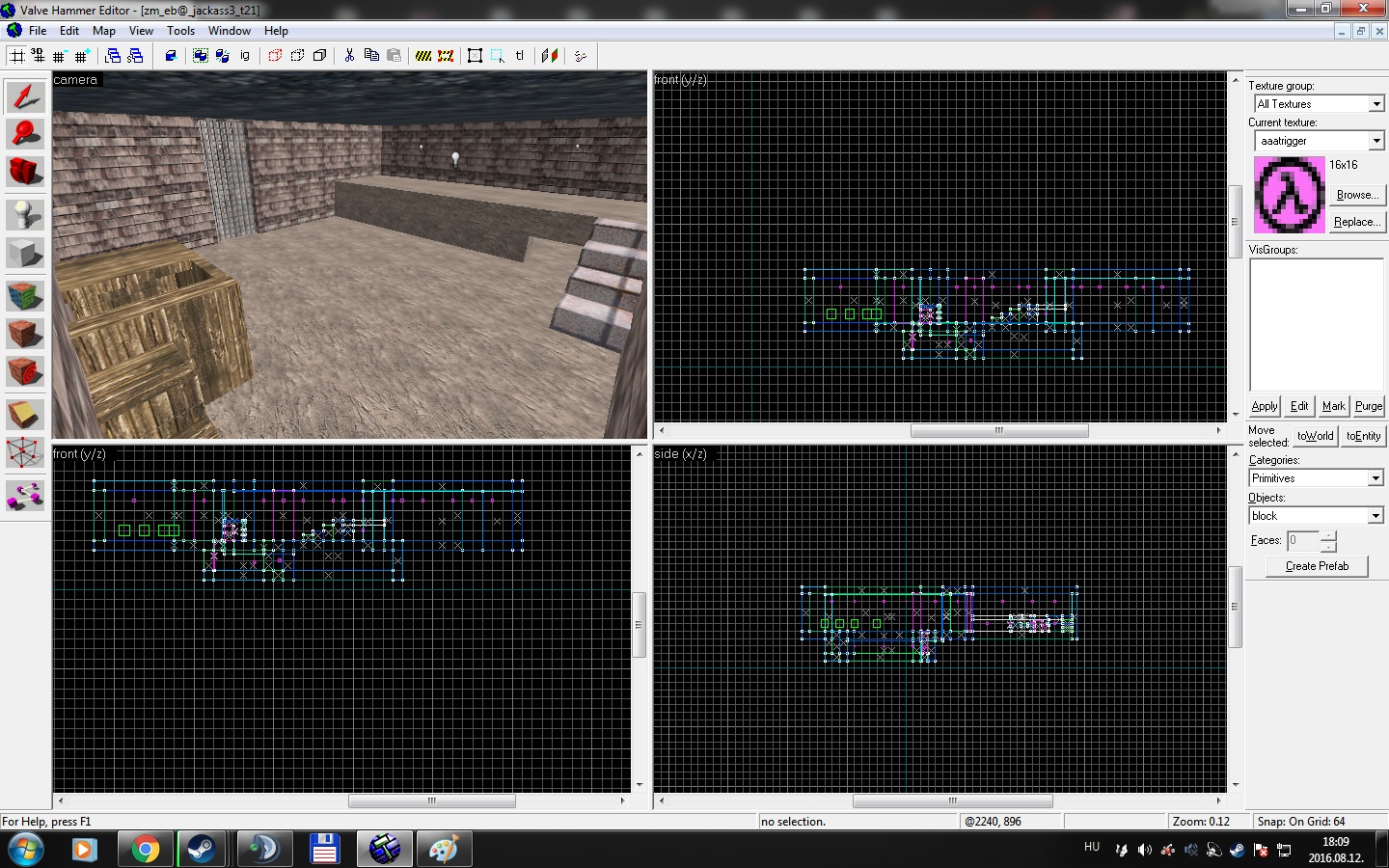
Task: Open the View menu
Action: click(141, 31)
